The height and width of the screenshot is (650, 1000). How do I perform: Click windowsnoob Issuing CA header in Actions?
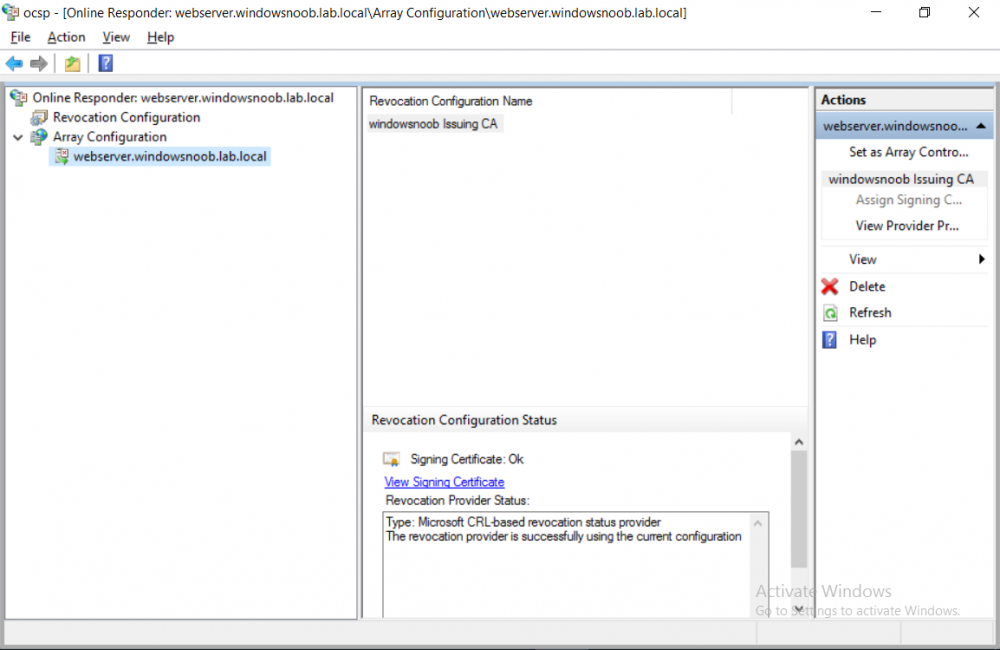coord(901,179)
